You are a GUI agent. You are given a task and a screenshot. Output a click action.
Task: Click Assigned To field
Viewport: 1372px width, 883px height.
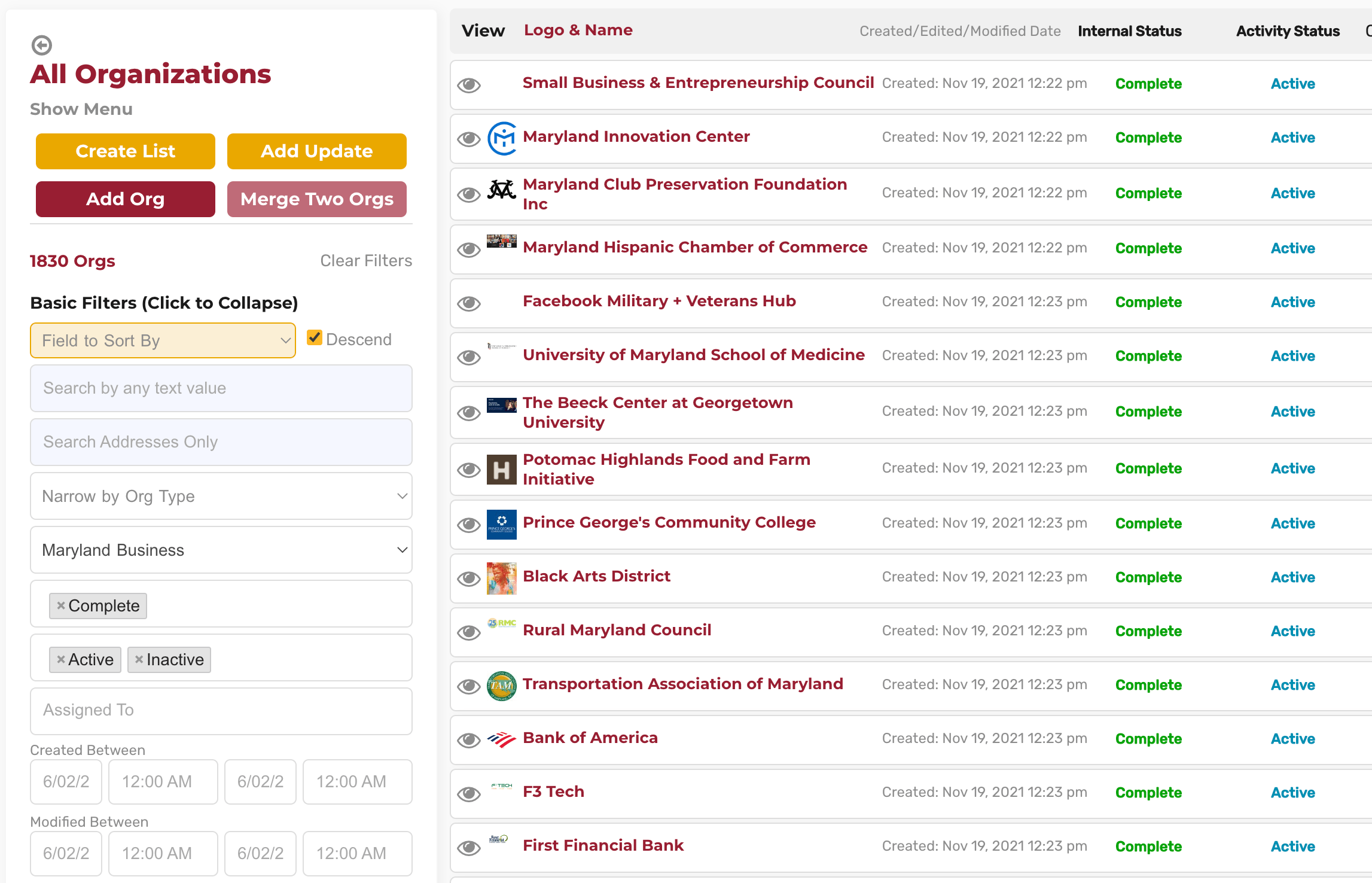click(x=221, y=711)
